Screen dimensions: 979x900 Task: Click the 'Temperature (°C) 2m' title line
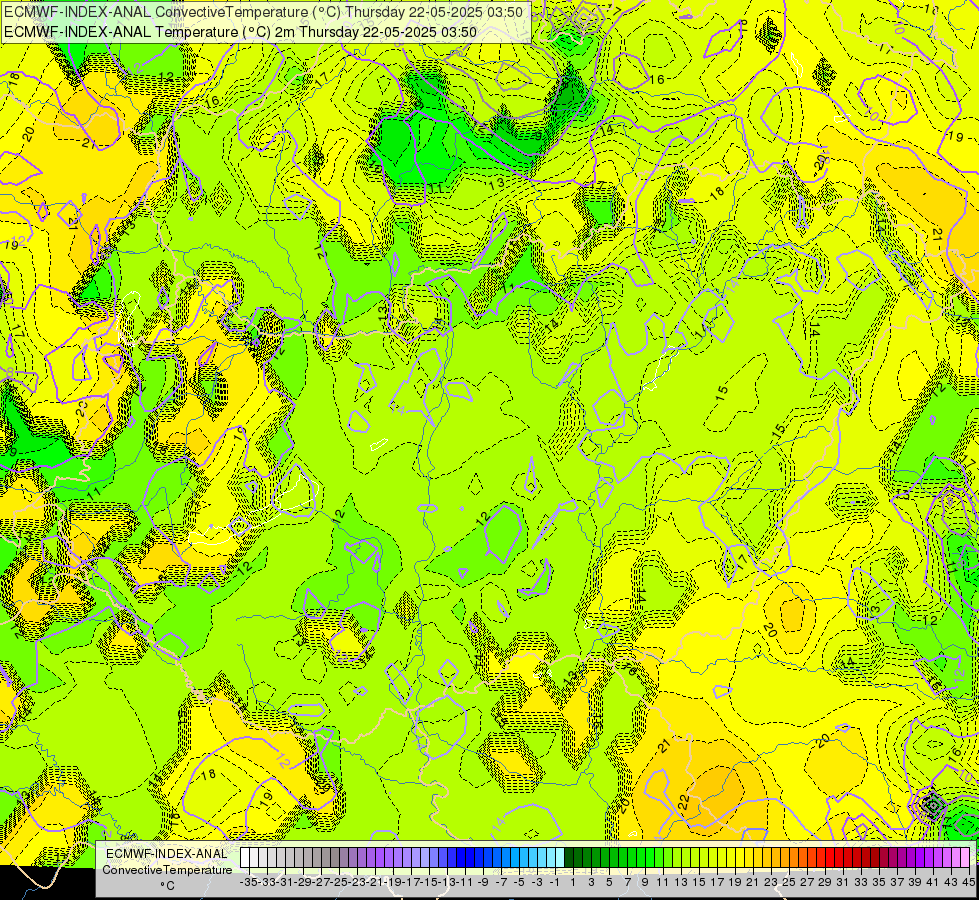pos(240,32)
